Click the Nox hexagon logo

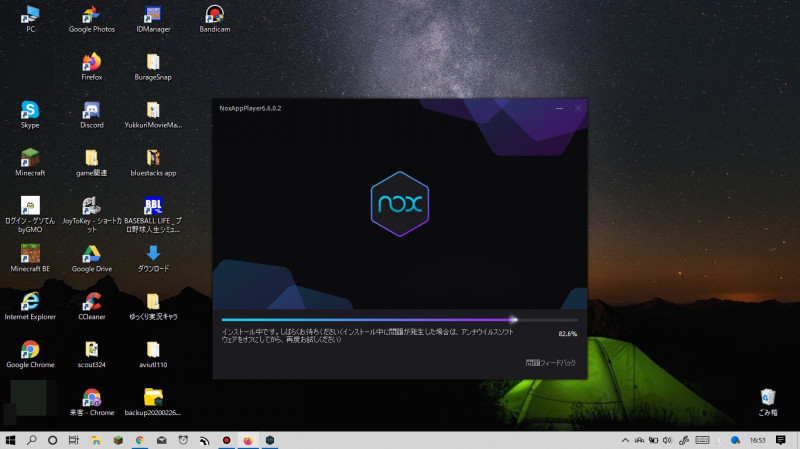399,204
